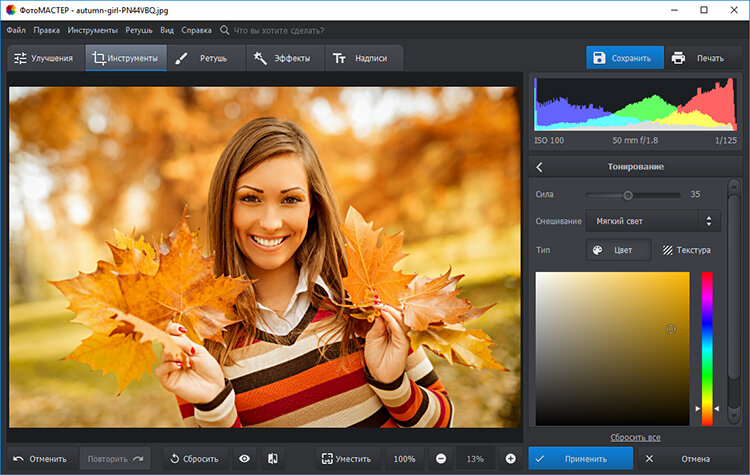The image size is (750, 475).
Task: Switch to the Инструменты crop tab
Action: [x=126, y=58]
